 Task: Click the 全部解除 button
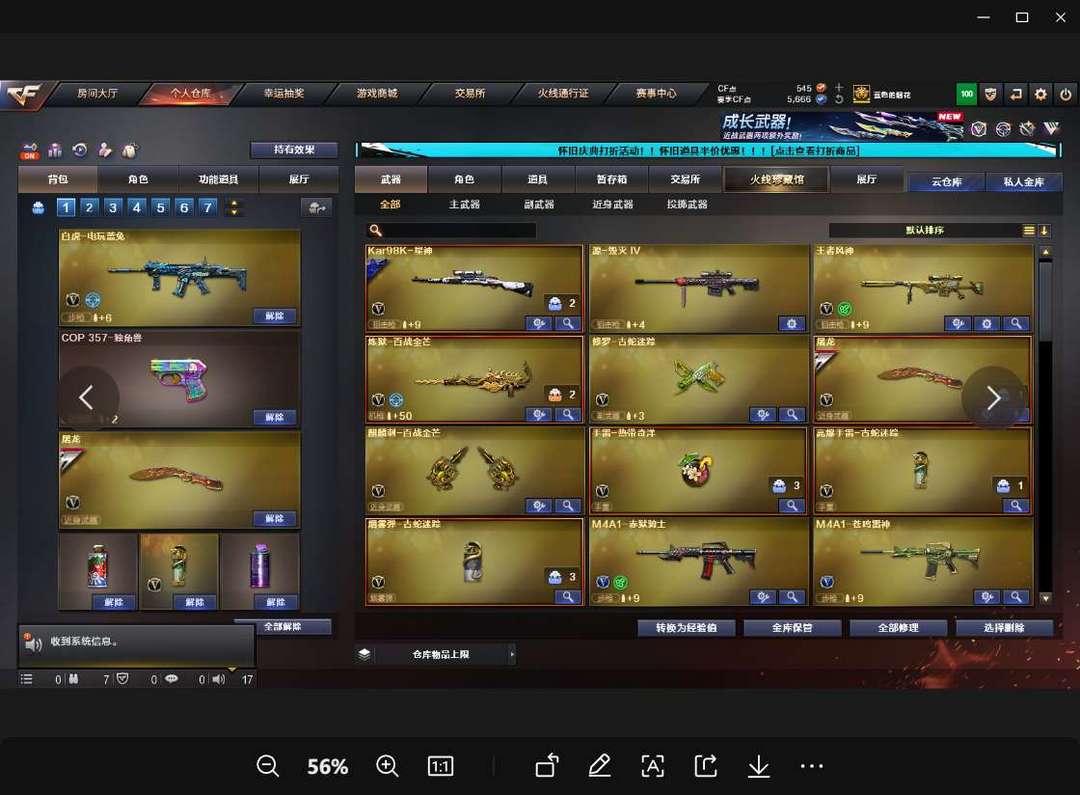[x=282, y=627]
